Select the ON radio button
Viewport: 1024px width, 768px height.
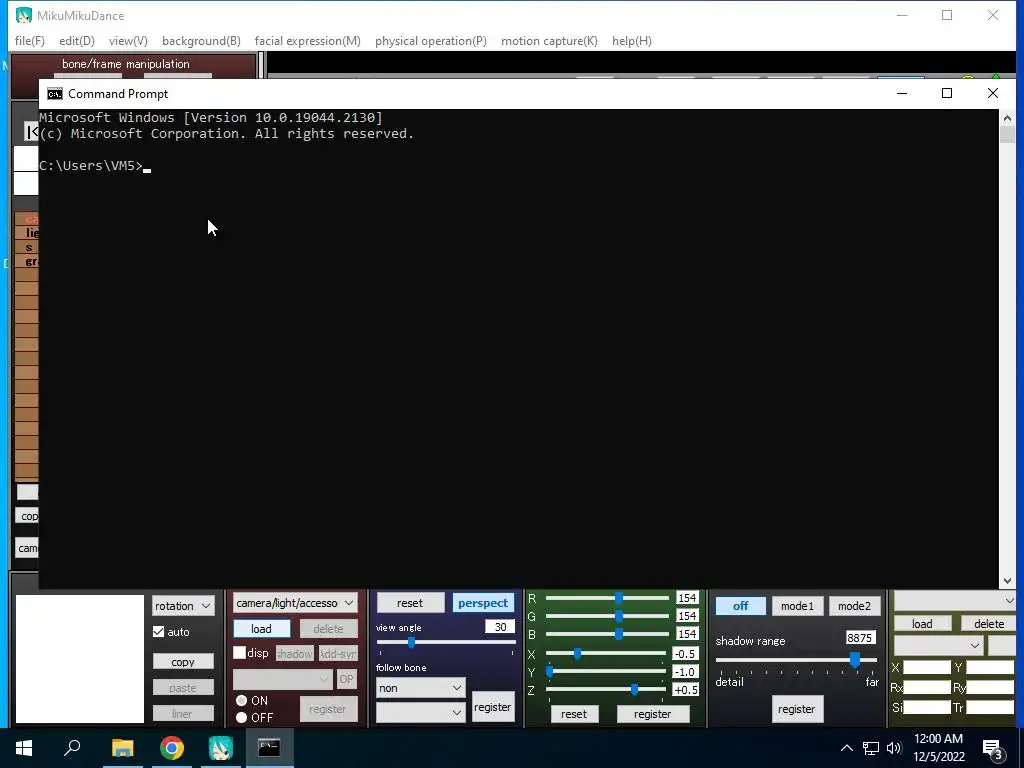pos(242,701)
